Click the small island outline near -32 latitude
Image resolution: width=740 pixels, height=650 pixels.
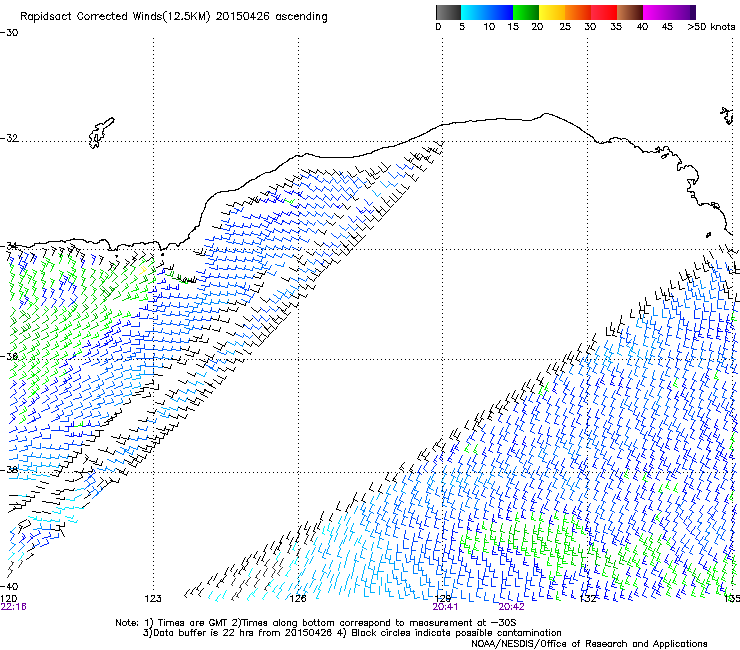[x=101, y=133]
